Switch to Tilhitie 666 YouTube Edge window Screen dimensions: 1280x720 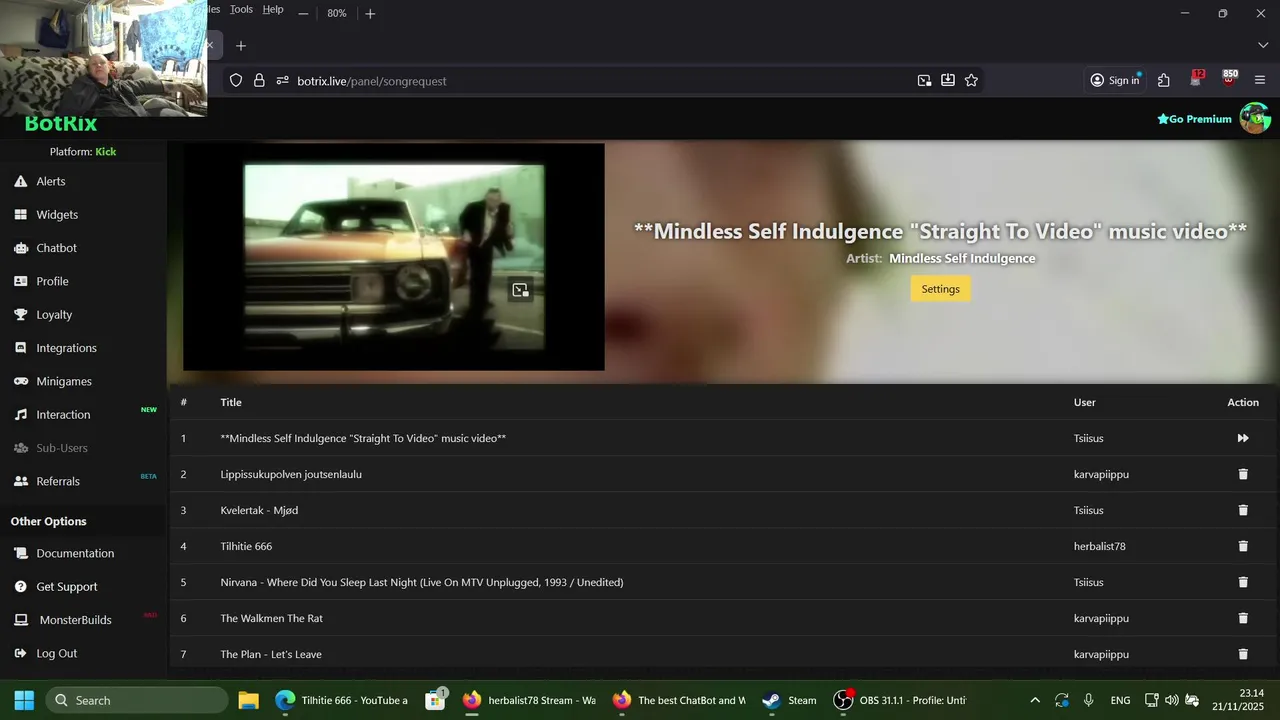click(x=342, y=700)
